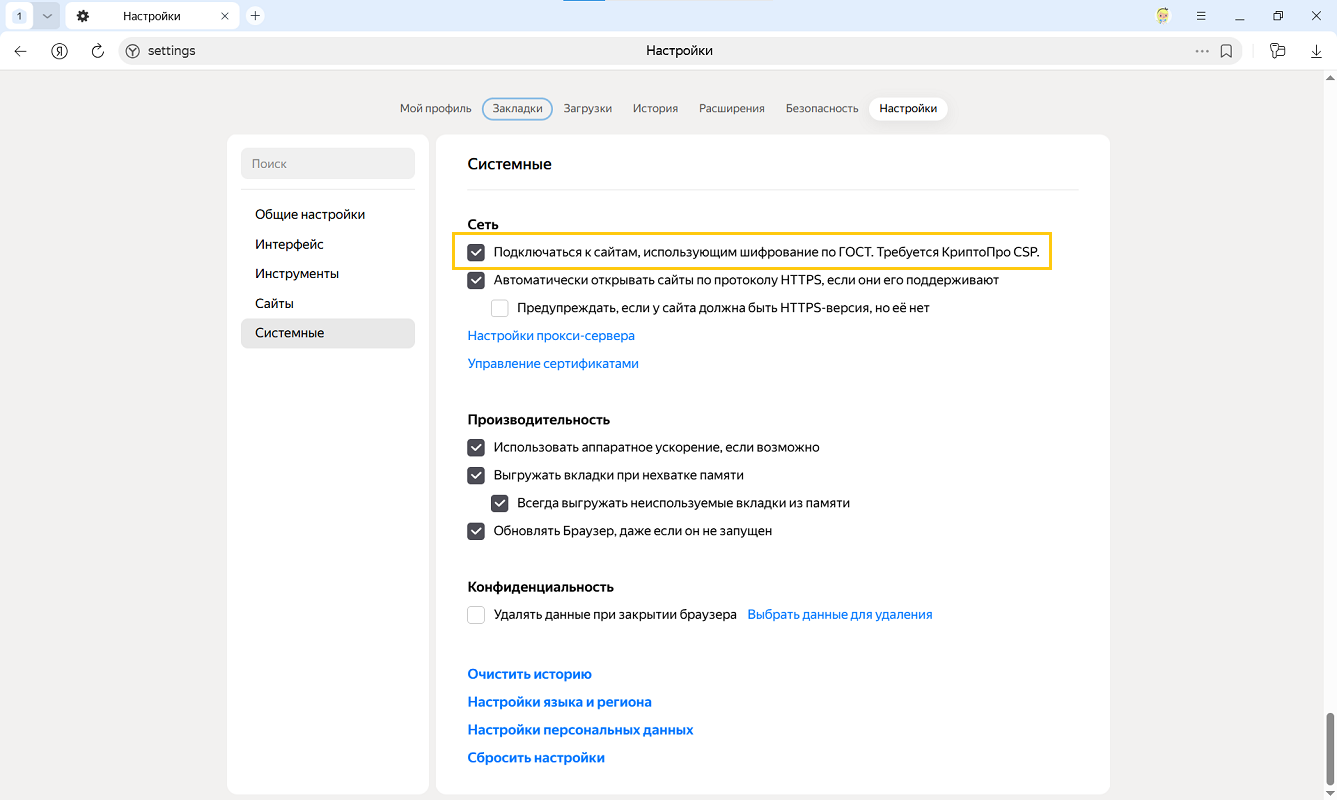Open a new tab with the plus button

255,16
